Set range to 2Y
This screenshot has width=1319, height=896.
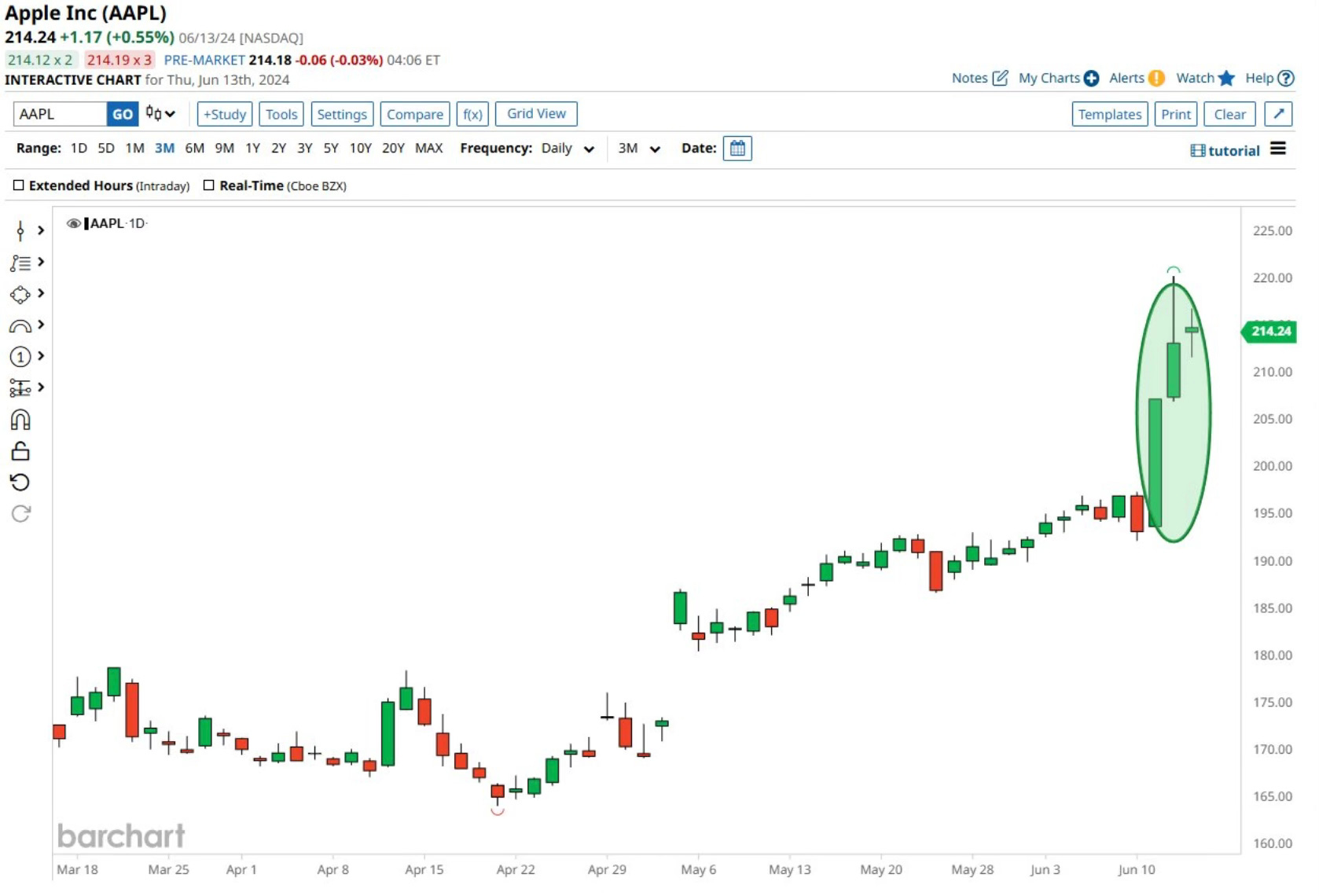278,148
